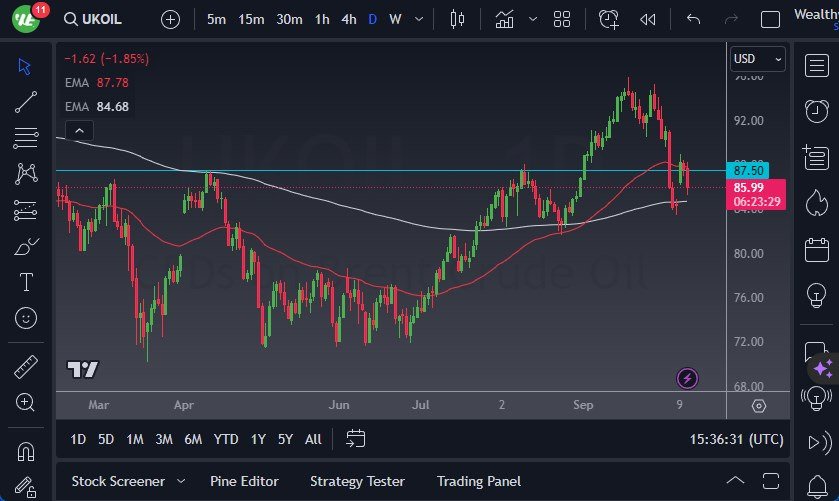Screen dimensions: 839x501
Task: Toggle magnet mode on
Action: tap(27, 451)
